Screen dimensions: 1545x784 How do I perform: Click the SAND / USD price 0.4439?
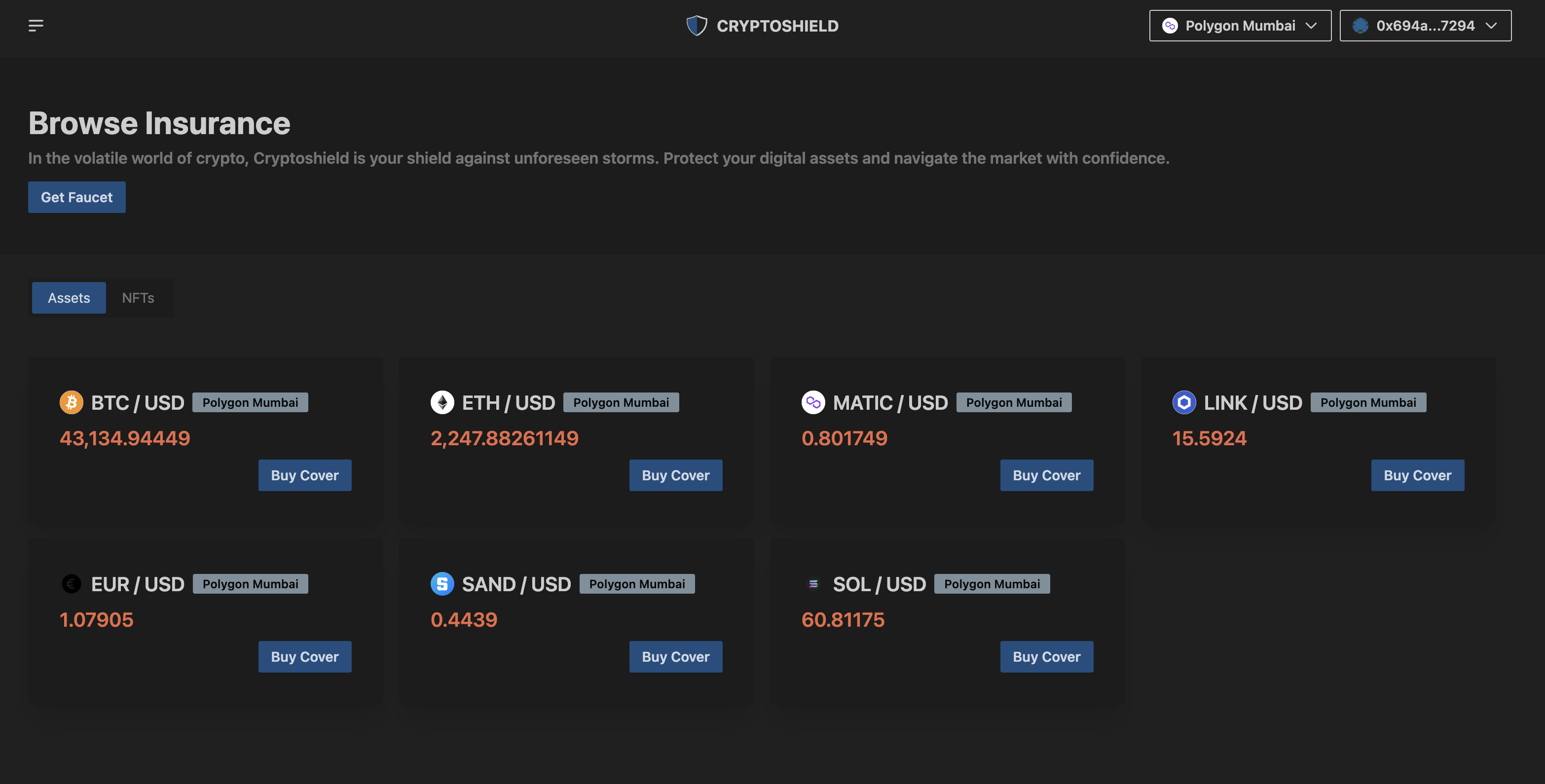coord(464,620)
